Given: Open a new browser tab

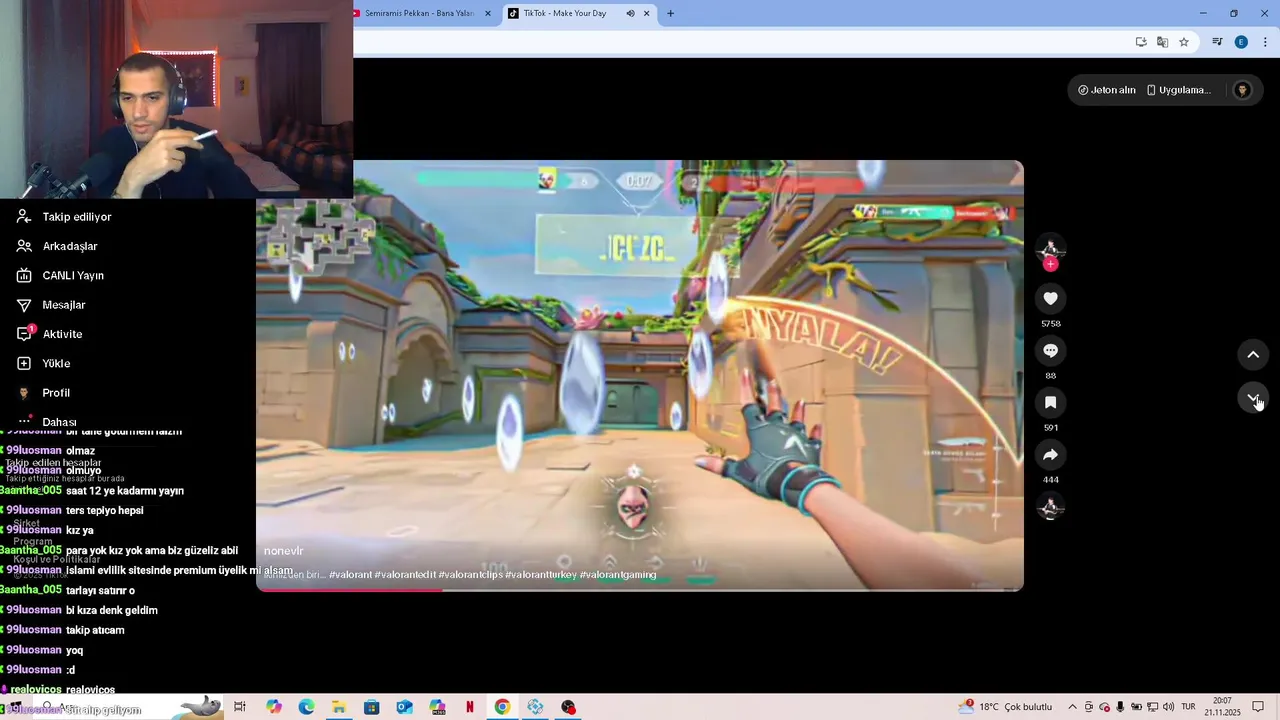Looking at the screenshot, I should pos(670,13).
